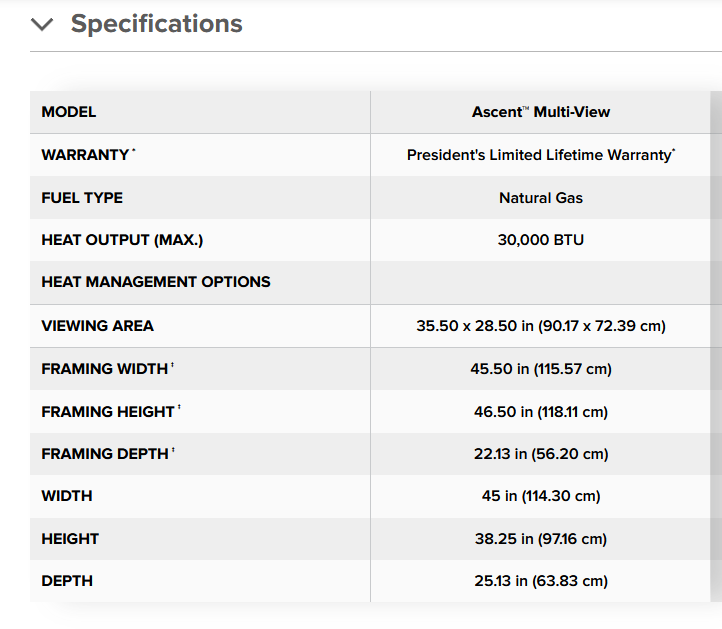Screen dimensions: 722x629
Task: Click the FRAMING WIDTH label
Action: (x=105, y=369)
